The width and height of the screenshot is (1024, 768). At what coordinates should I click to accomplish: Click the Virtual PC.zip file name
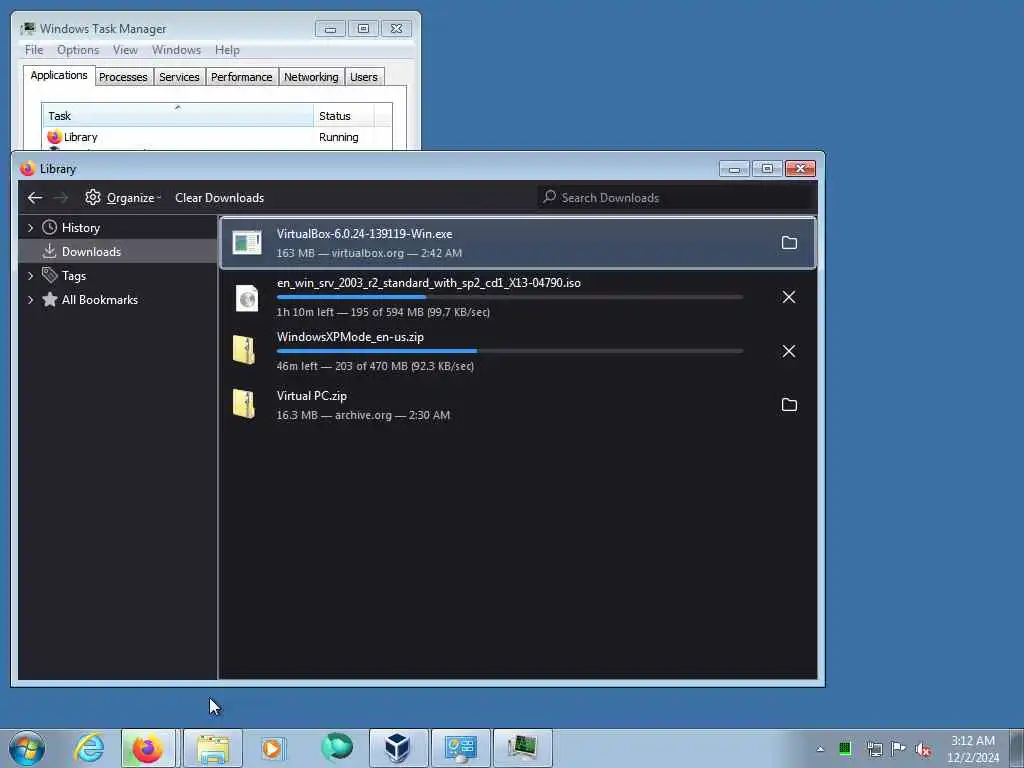click(312, 396)
